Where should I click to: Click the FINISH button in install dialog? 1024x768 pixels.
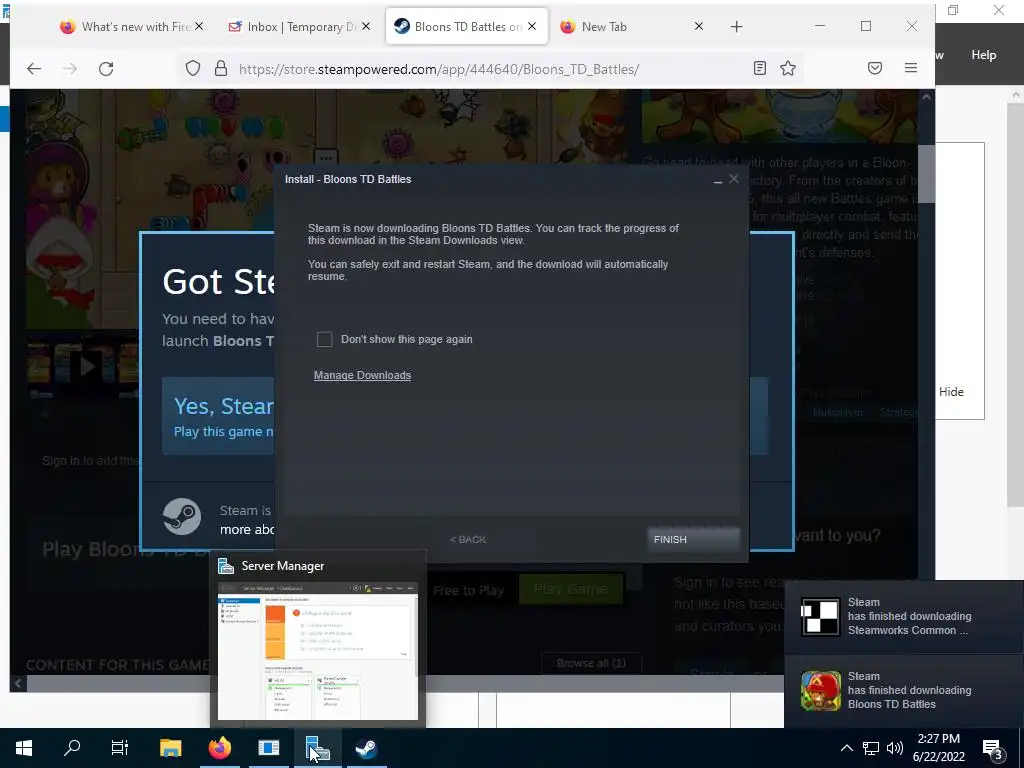click(x=694, y=539)
